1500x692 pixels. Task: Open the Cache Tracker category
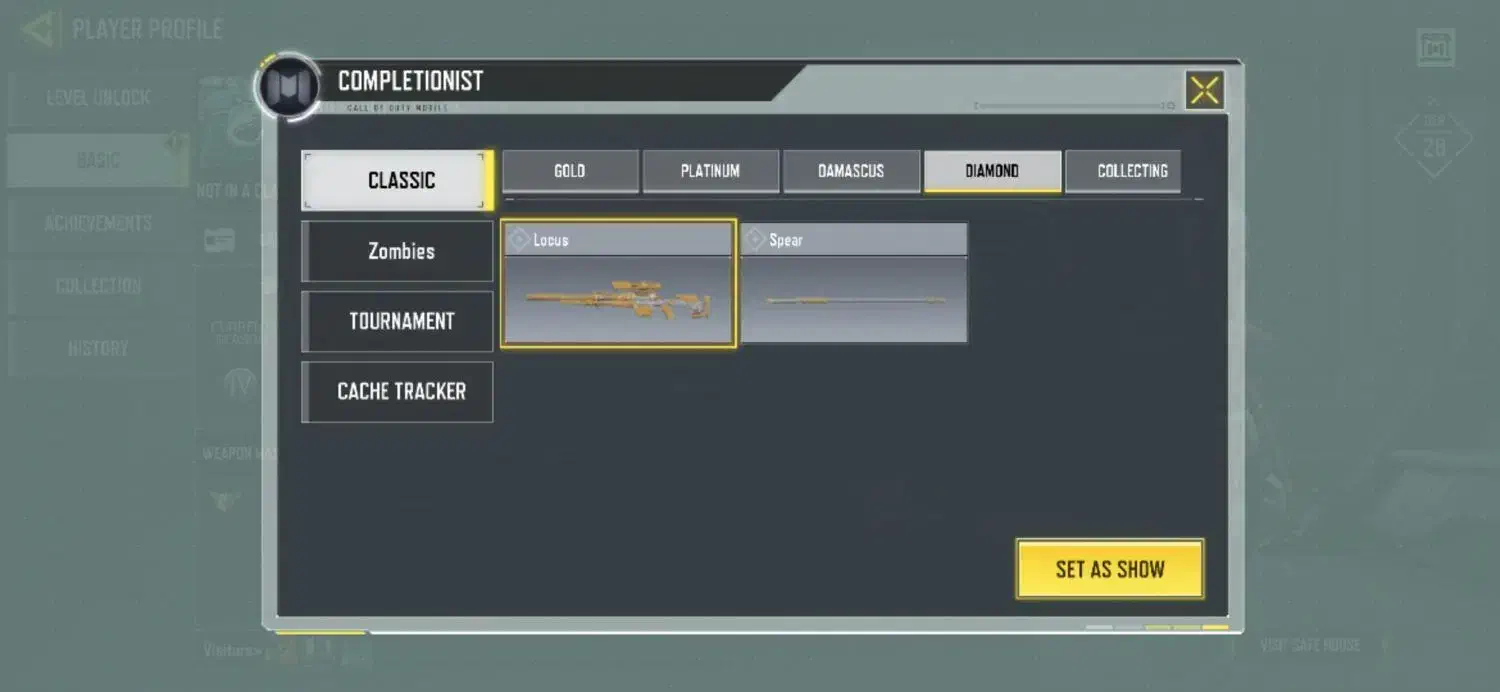[x=397, y=391]
